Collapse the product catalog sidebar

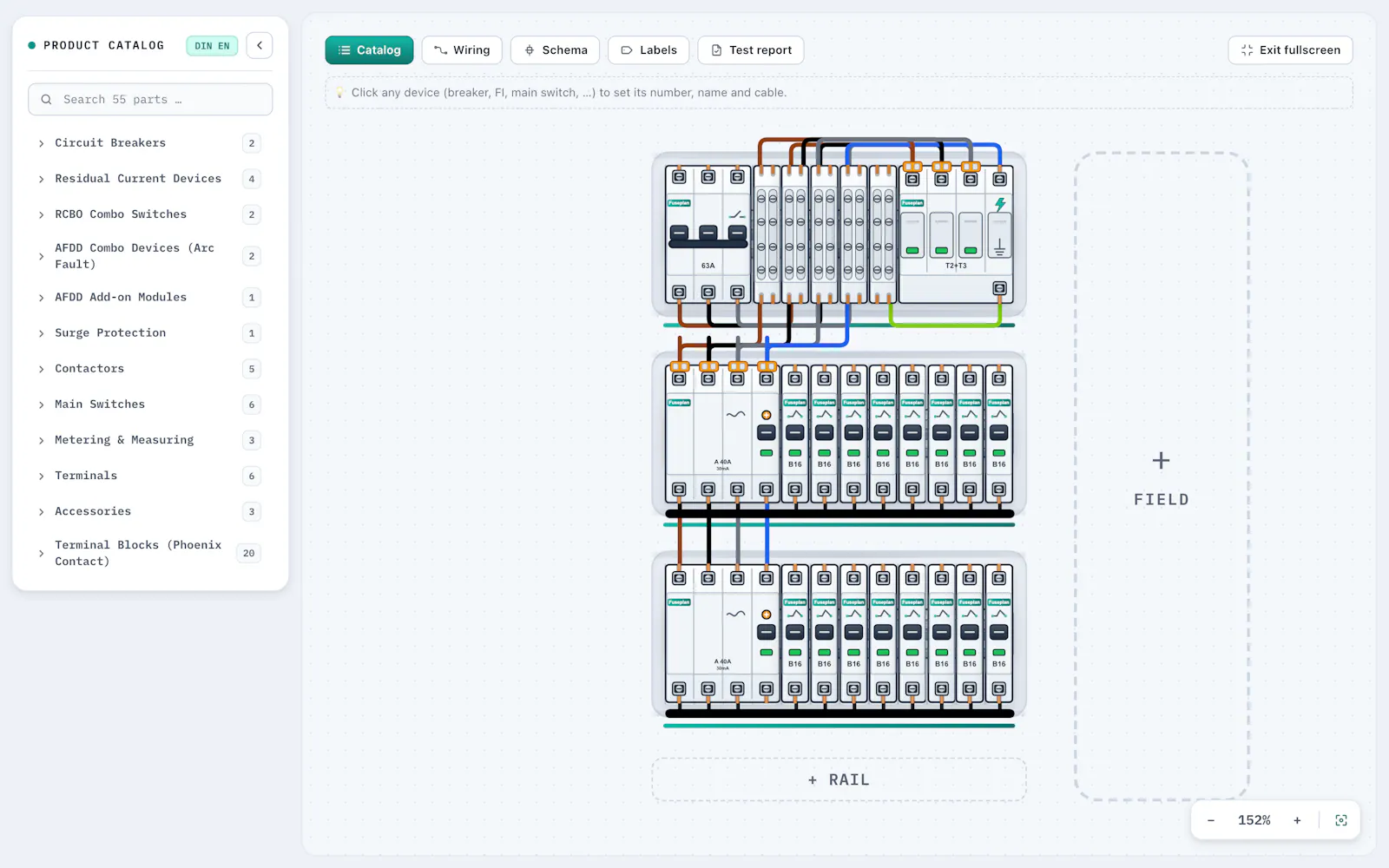(259, 45)
